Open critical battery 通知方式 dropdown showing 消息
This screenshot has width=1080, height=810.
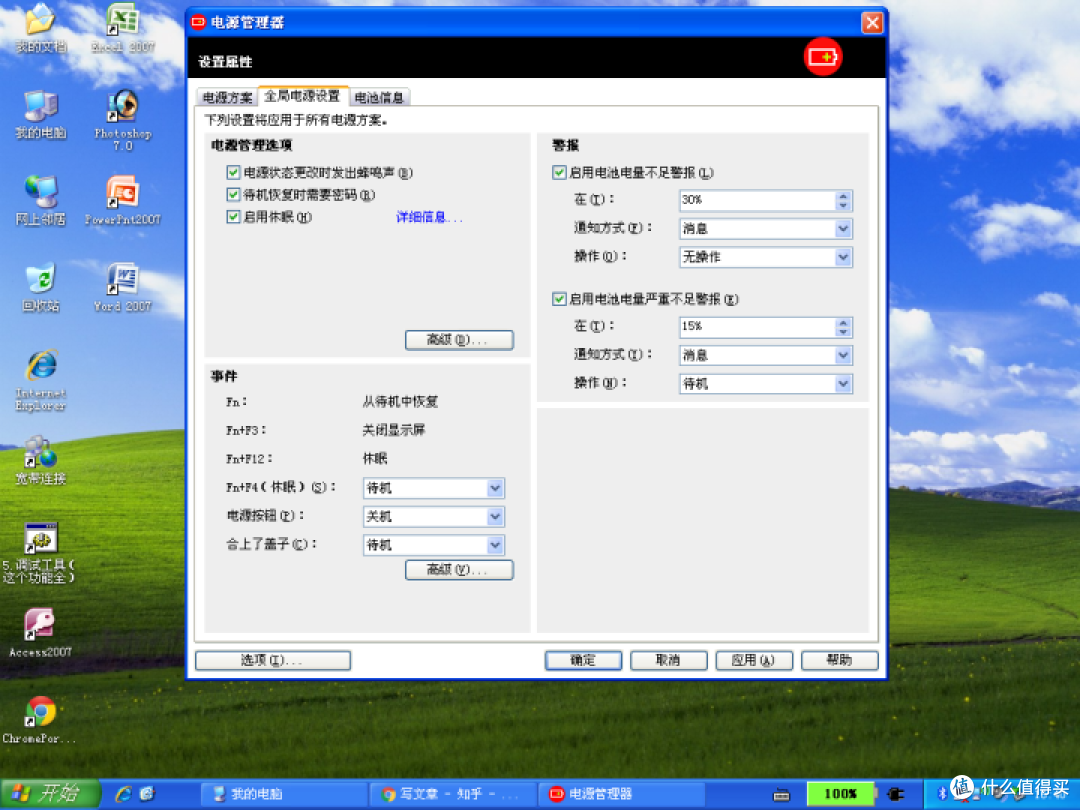(x=765, y=355)
